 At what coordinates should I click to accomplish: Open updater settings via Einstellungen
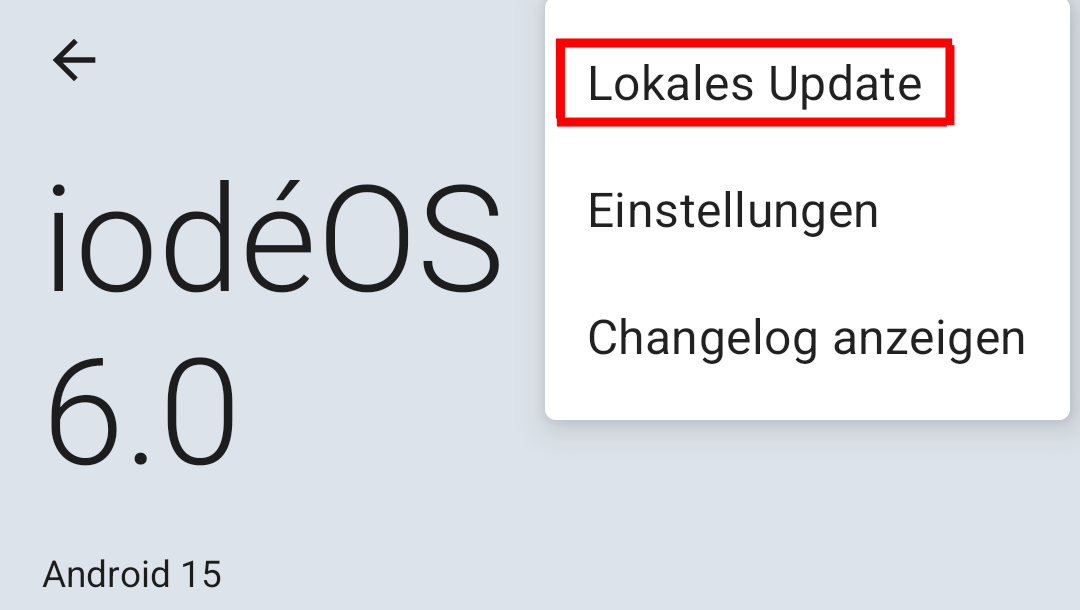pyautogui.click(x=733, y=211)
